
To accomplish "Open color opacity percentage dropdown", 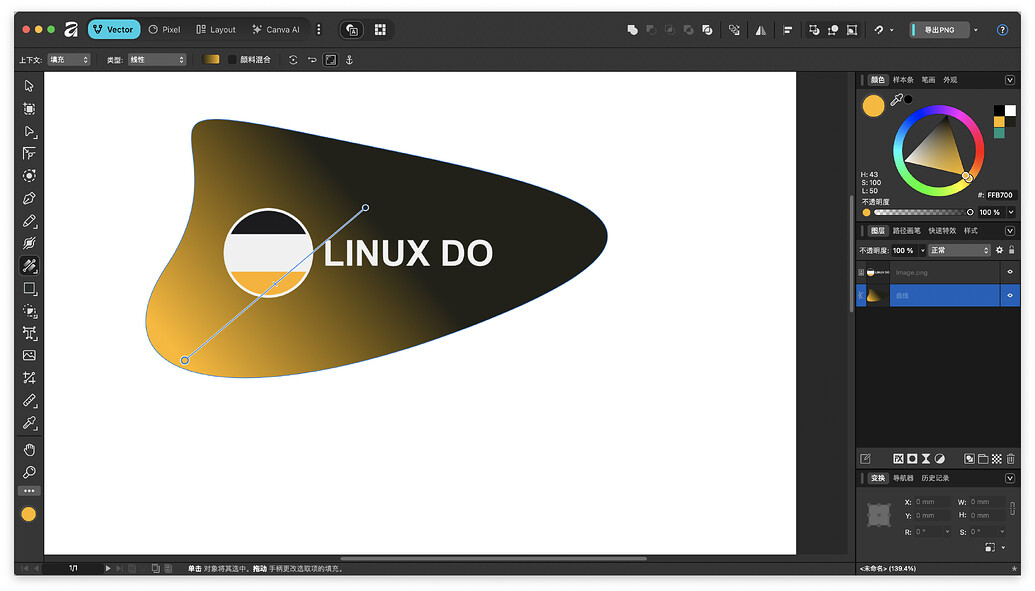I will 1011,213.
